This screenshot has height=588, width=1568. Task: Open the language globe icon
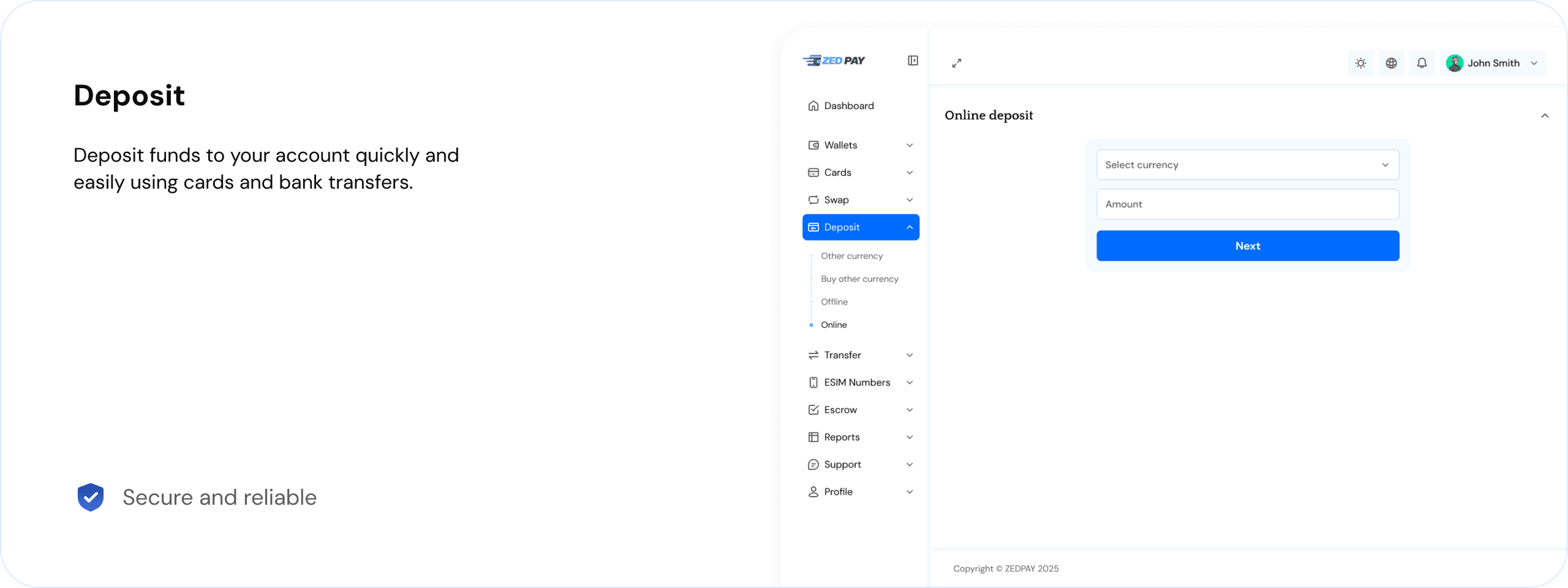point(1392,62)
